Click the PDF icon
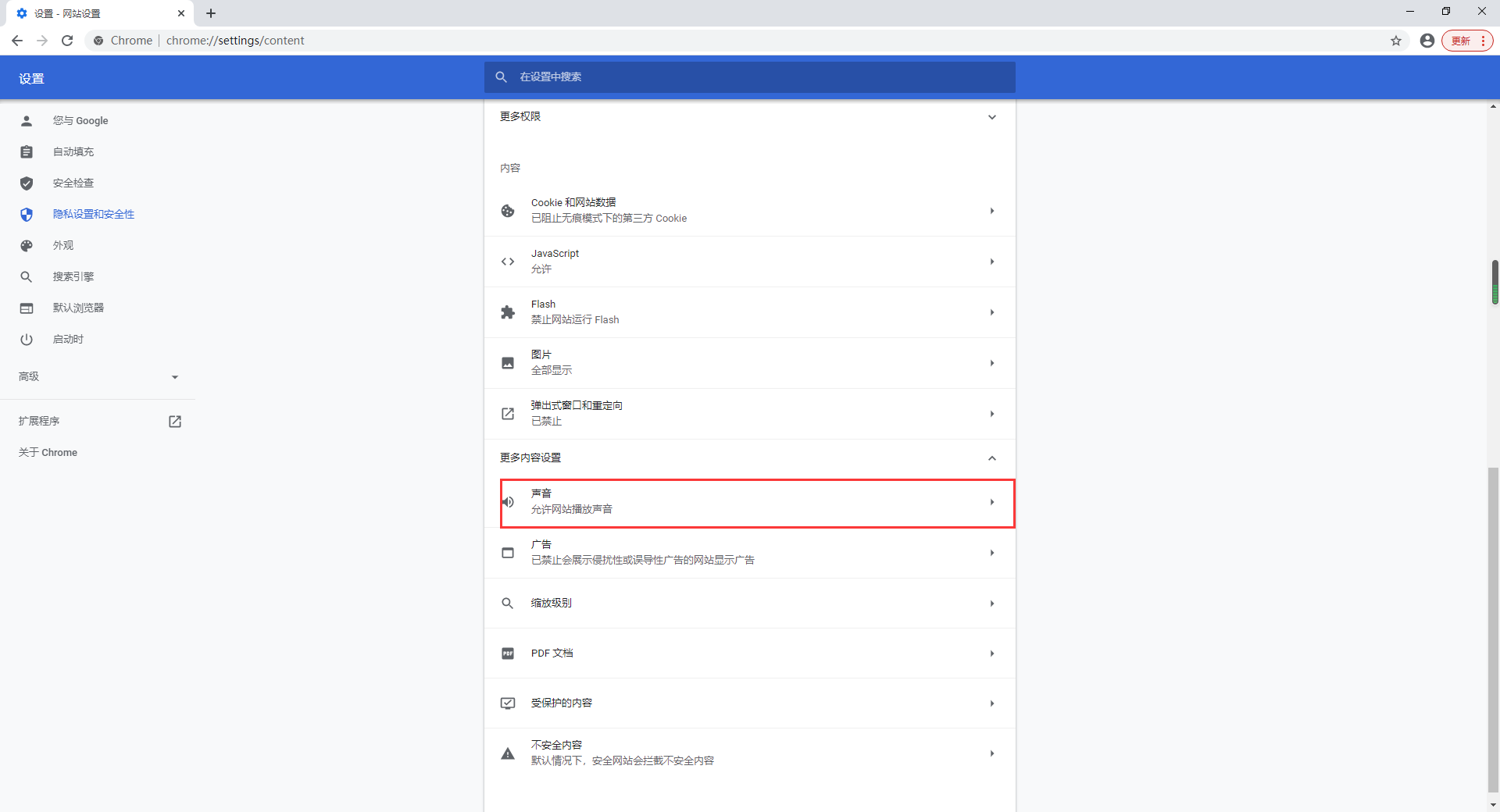Screen dimensions: 1500x812 tap(508, 654)
